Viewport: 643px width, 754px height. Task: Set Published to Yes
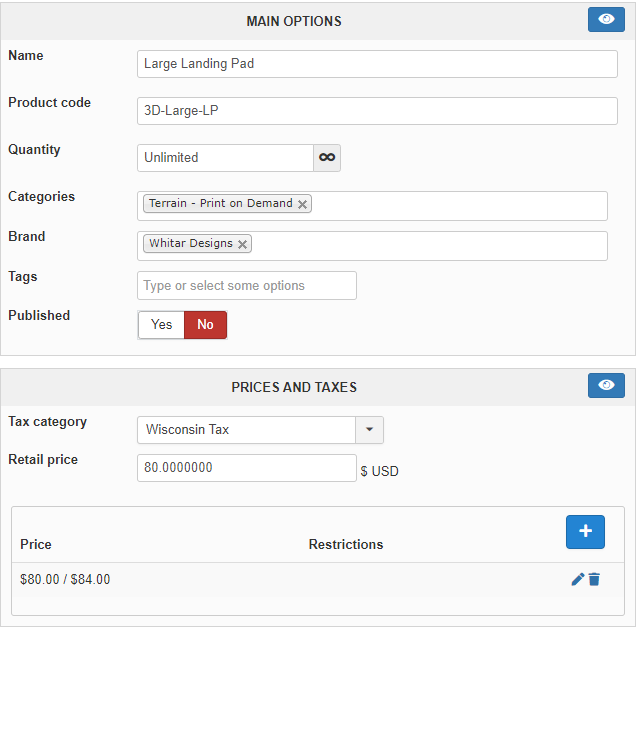pos(162,325)
